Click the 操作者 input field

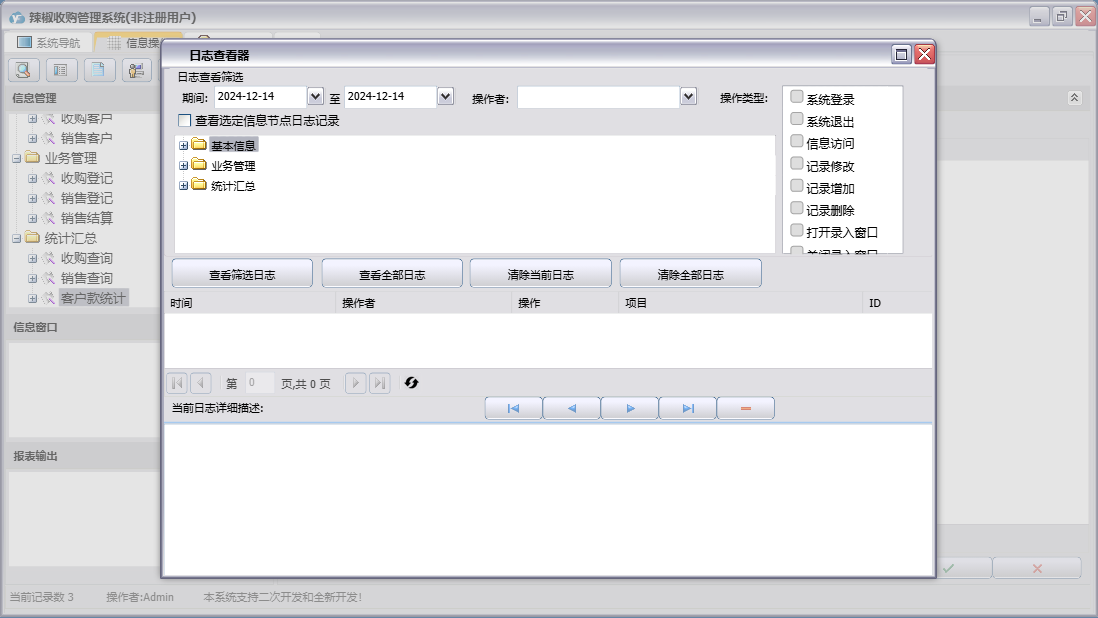(599, 97)
